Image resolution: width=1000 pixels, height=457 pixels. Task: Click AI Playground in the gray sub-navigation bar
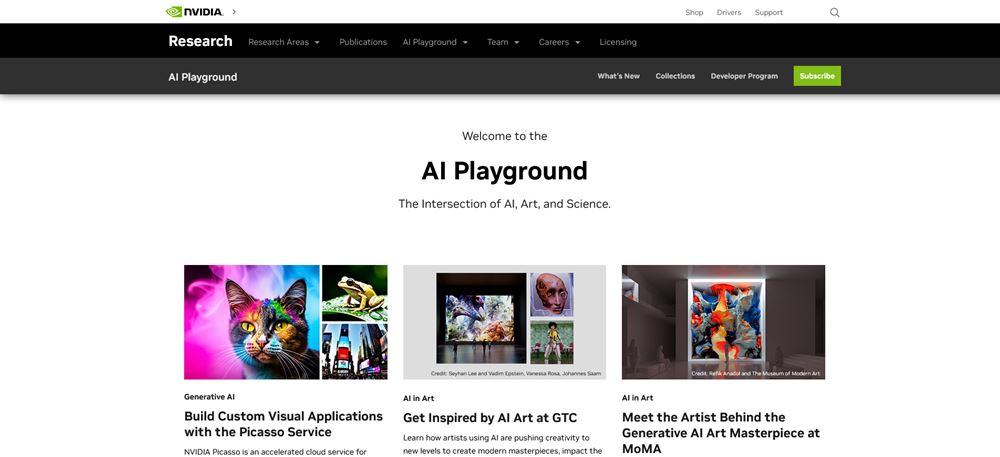coord(203,77)
